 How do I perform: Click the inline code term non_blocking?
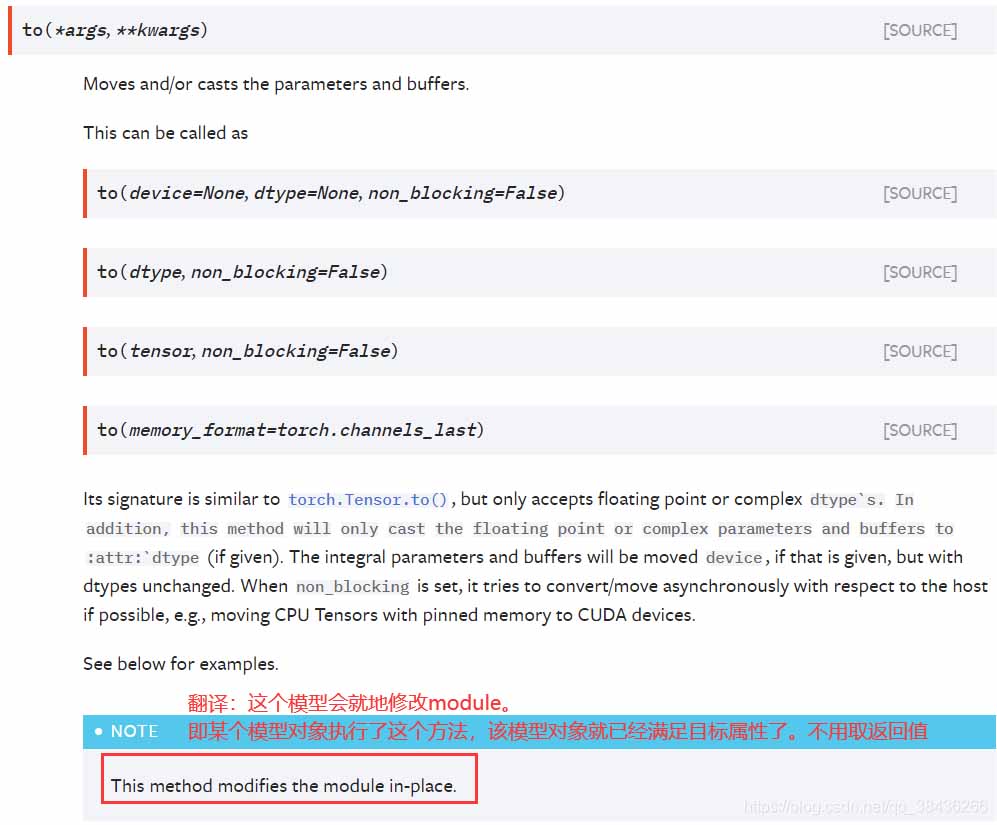pyautogui.click(x=353, y=586)
